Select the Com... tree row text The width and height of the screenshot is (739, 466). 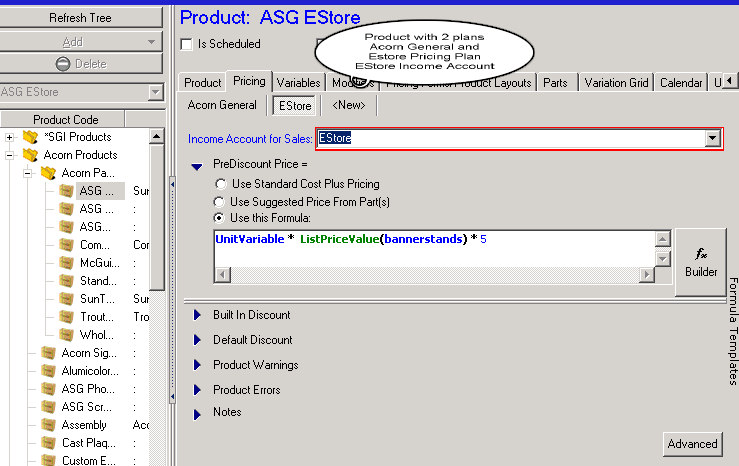tap(95, 245)
